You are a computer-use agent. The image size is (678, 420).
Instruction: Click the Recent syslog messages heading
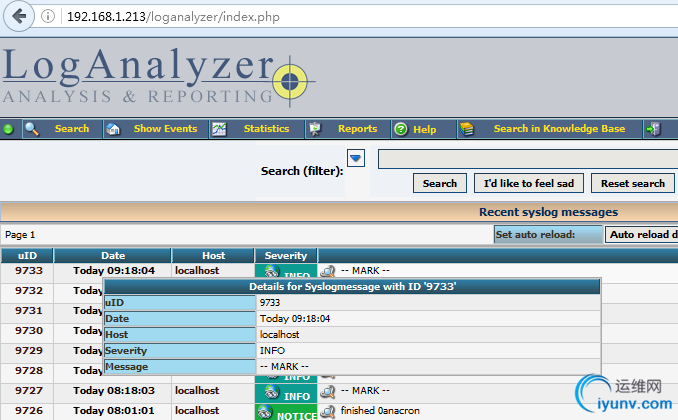point(548,212)
